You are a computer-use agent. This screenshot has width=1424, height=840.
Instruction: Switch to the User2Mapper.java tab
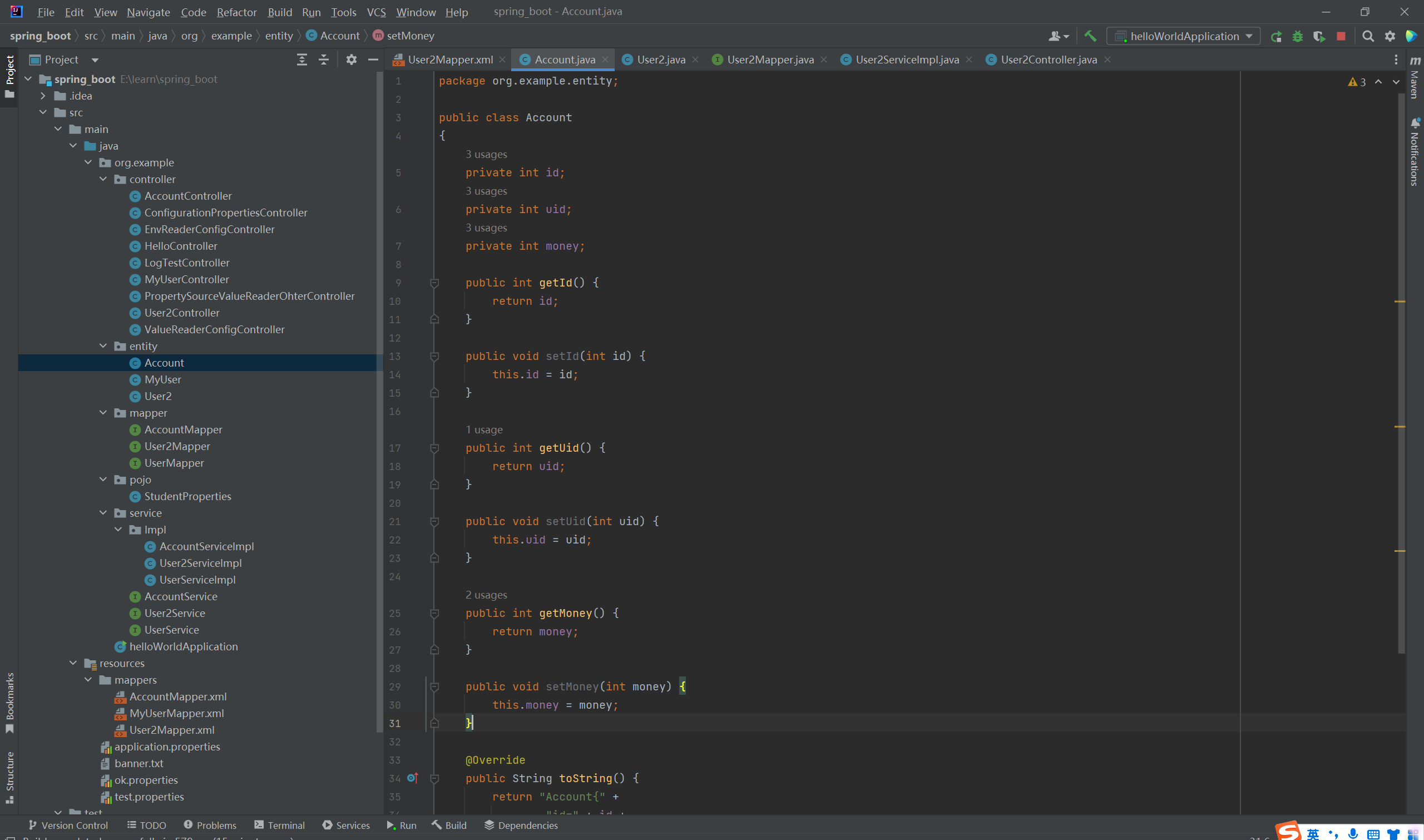[x=770, y=60]
